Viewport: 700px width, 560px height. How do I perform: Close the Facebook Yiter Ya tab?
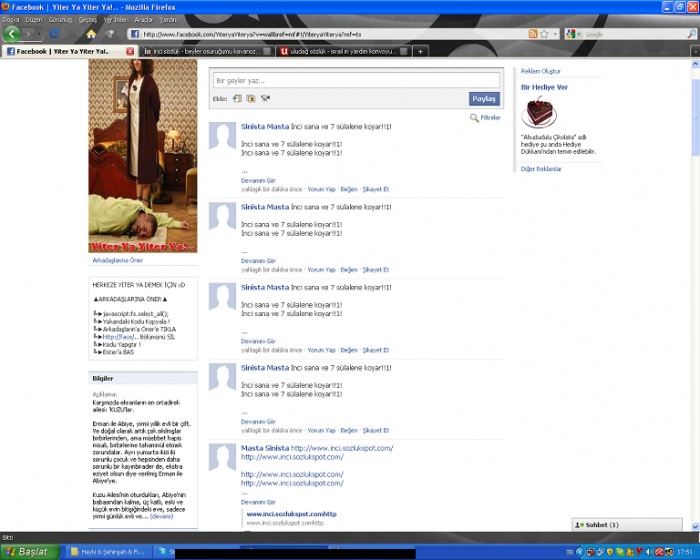click(x=132, y=50)
